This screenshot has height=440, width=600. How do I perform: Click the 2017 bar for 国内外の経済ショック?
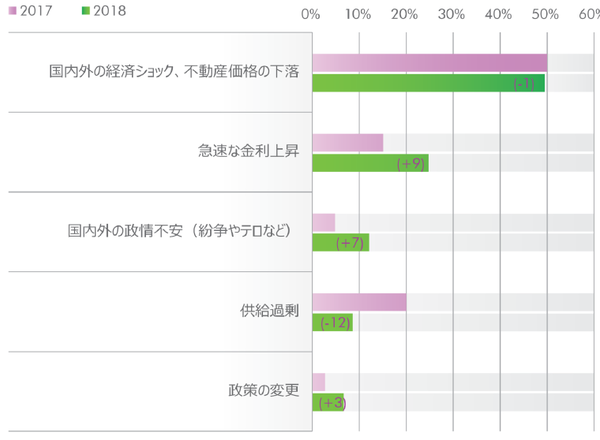click(x=429, y=62)
